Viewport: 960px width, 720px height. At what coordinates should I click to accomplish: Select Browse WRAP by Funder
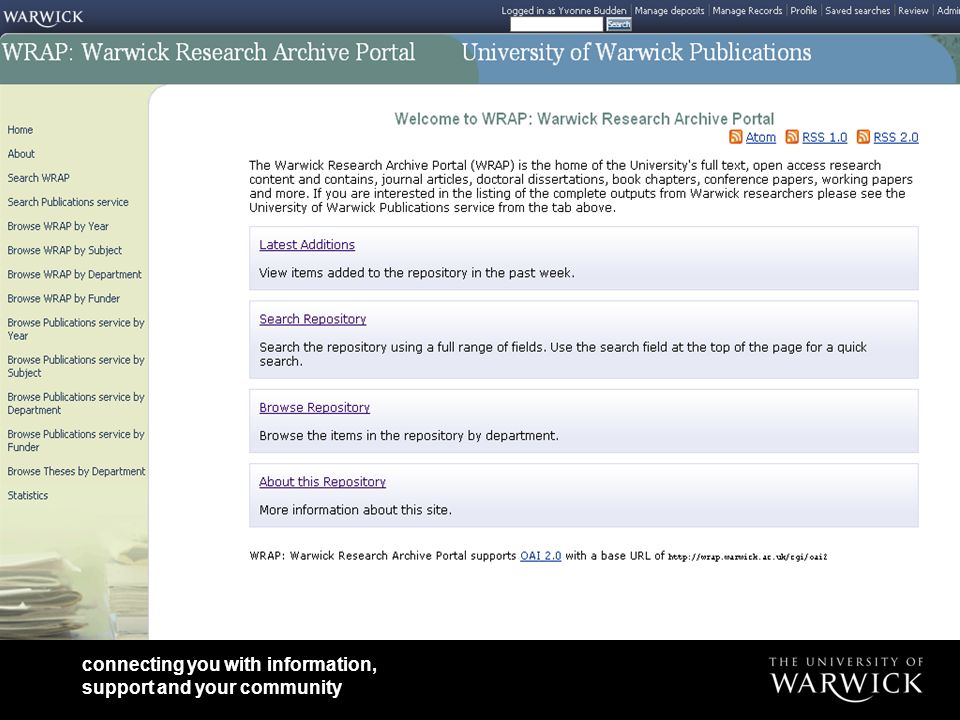point(64,298)
